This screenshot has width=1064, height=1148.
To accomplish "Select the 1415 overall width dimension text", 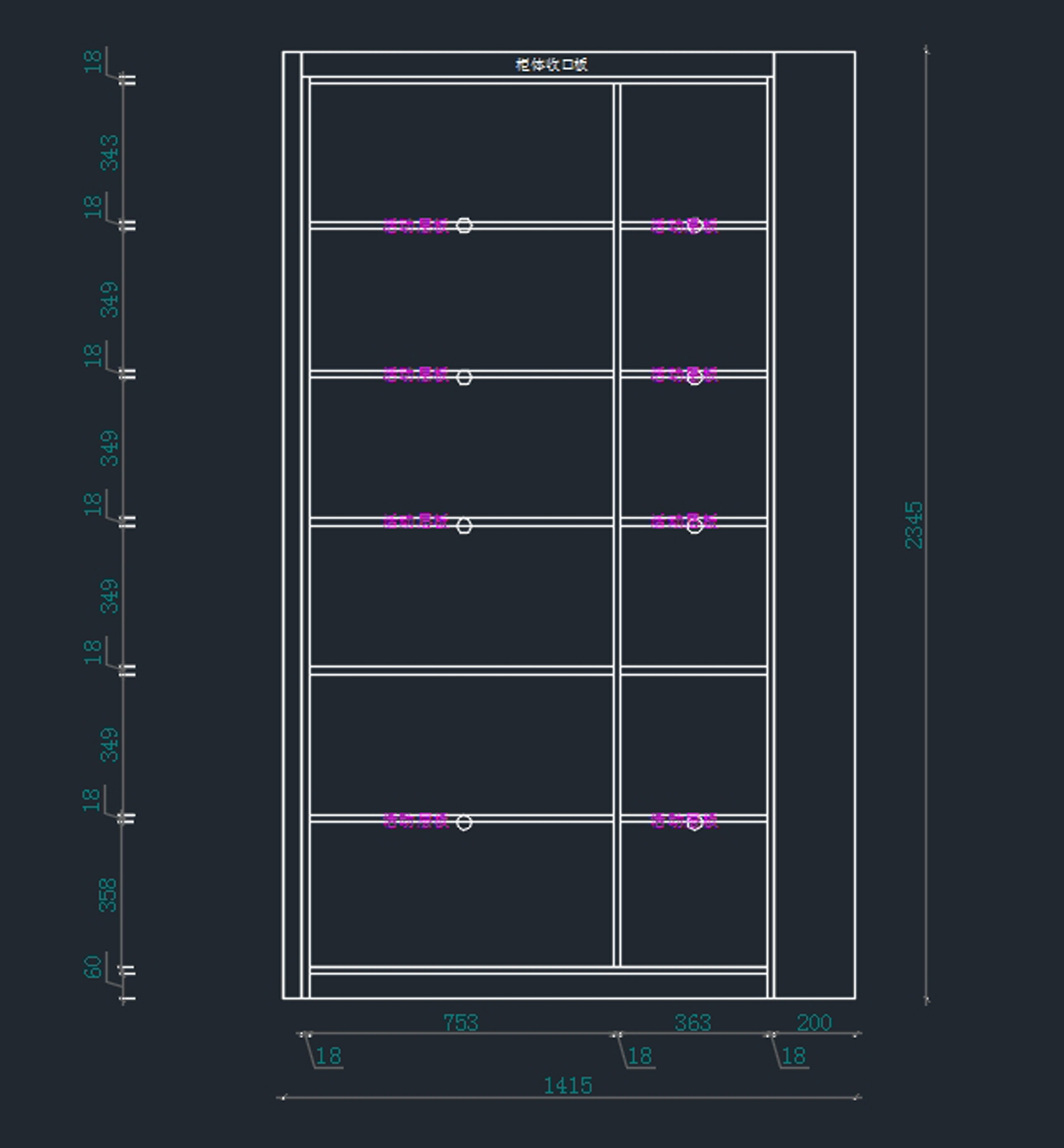I will coord(567,1086).
